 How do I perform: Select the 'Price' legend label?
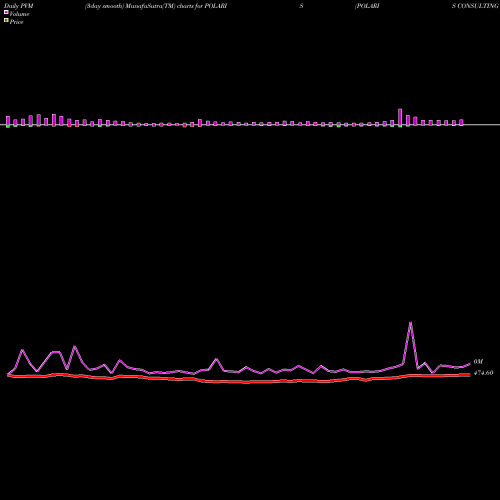point(16,22)
